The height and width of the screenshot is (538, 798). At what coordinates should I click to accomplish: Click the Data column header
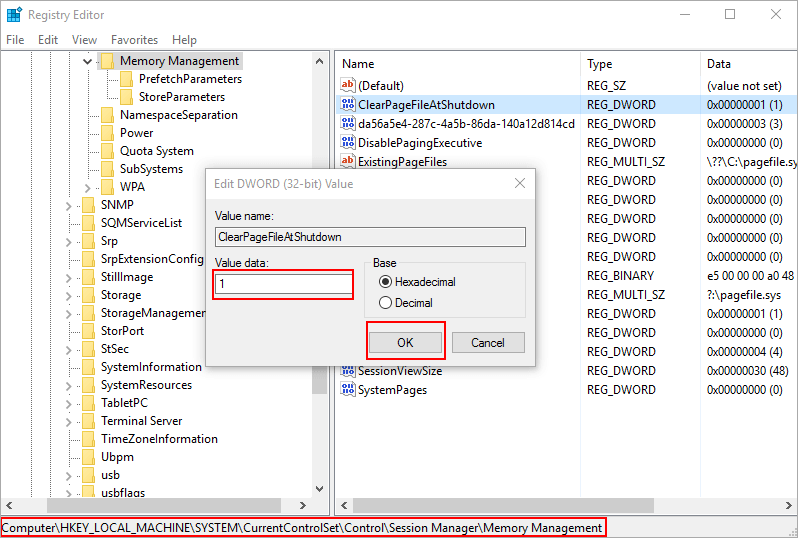[748, 64]
